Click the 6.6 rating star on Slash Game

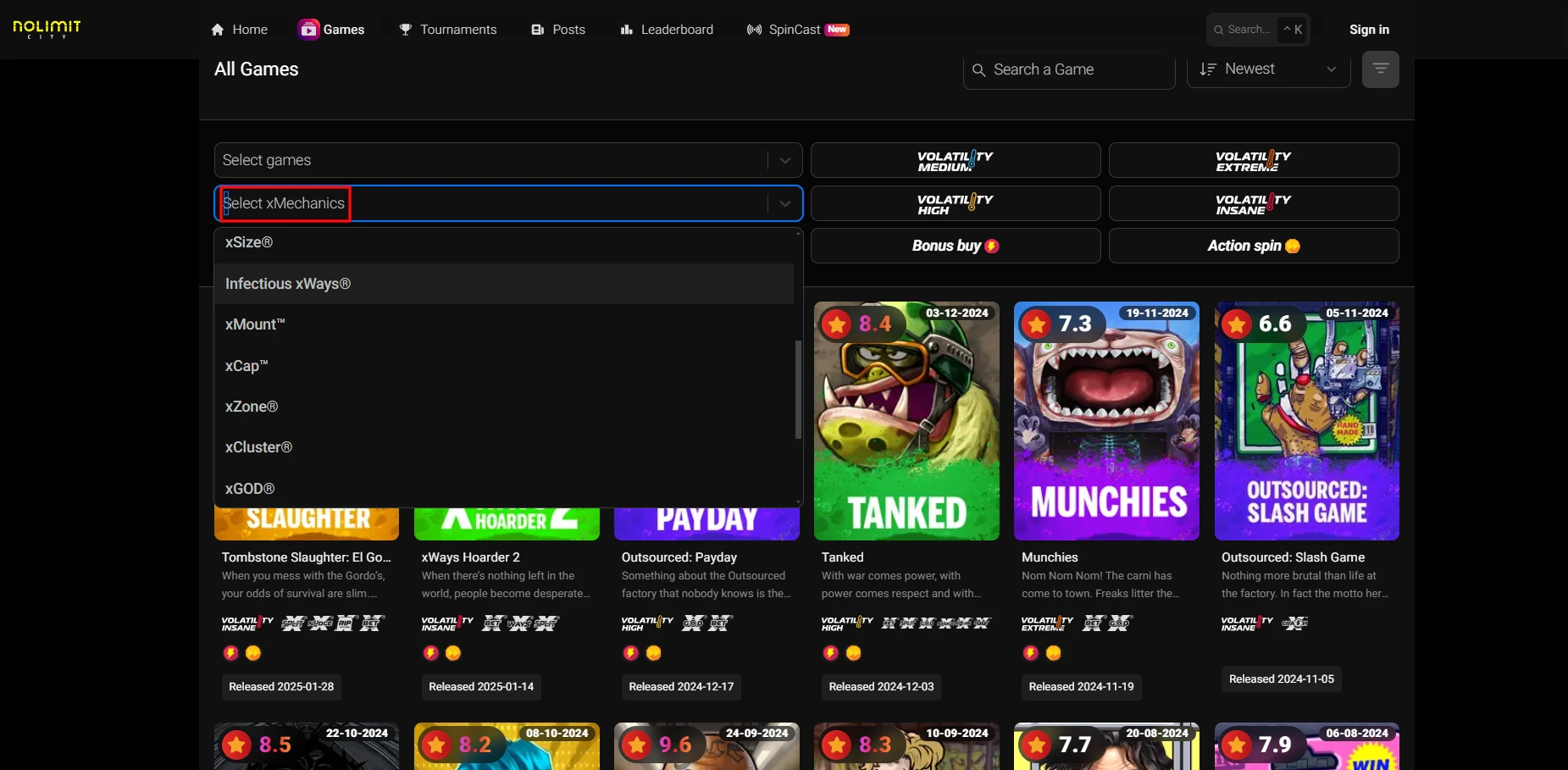(1237, 324)
